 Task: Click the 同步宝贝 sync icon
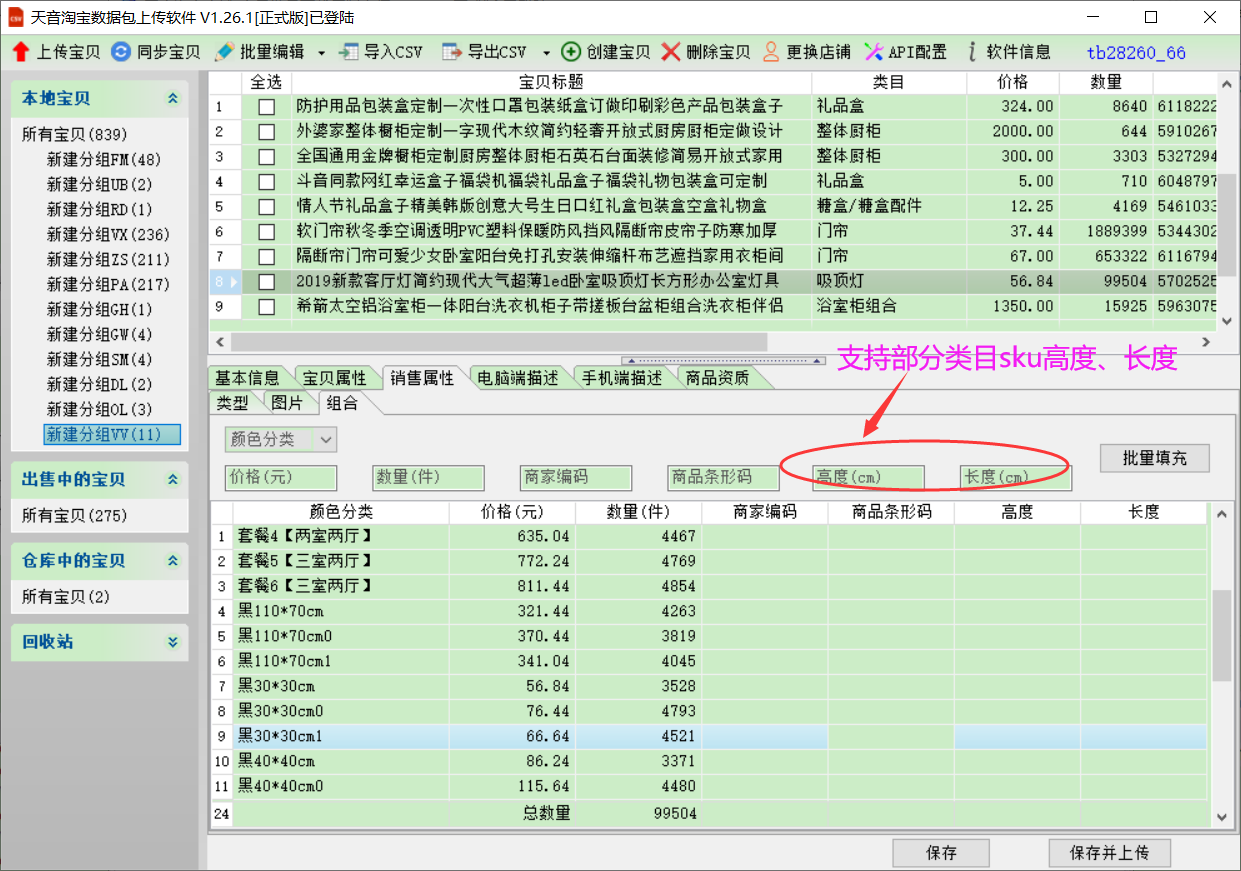pos(121,52)
